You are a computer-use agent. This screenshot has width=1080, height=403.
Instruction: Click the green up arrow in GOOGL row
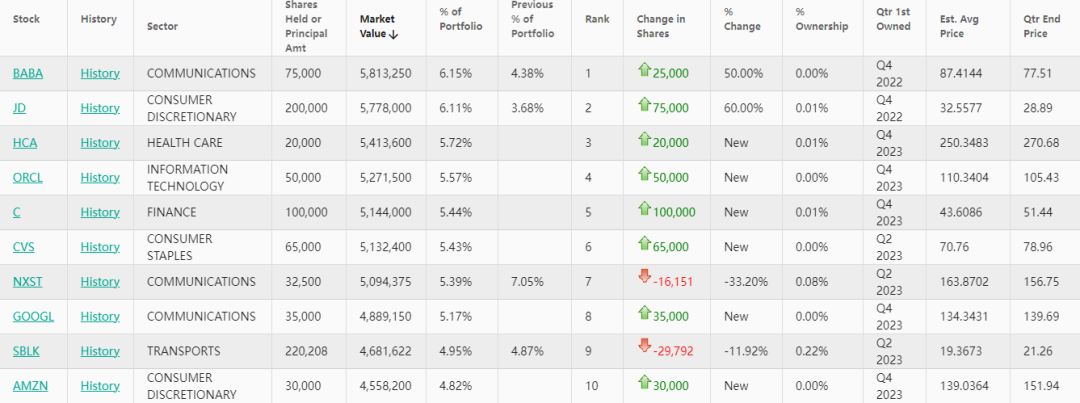point(645,313)
